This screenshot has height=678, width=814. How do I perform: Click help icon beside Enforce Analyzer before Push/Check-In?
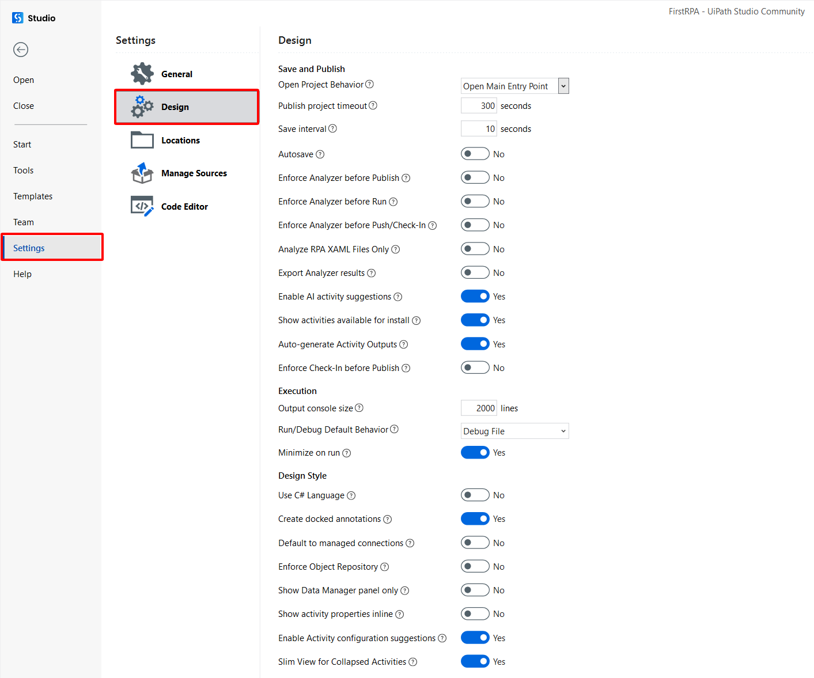pos(432,225)
